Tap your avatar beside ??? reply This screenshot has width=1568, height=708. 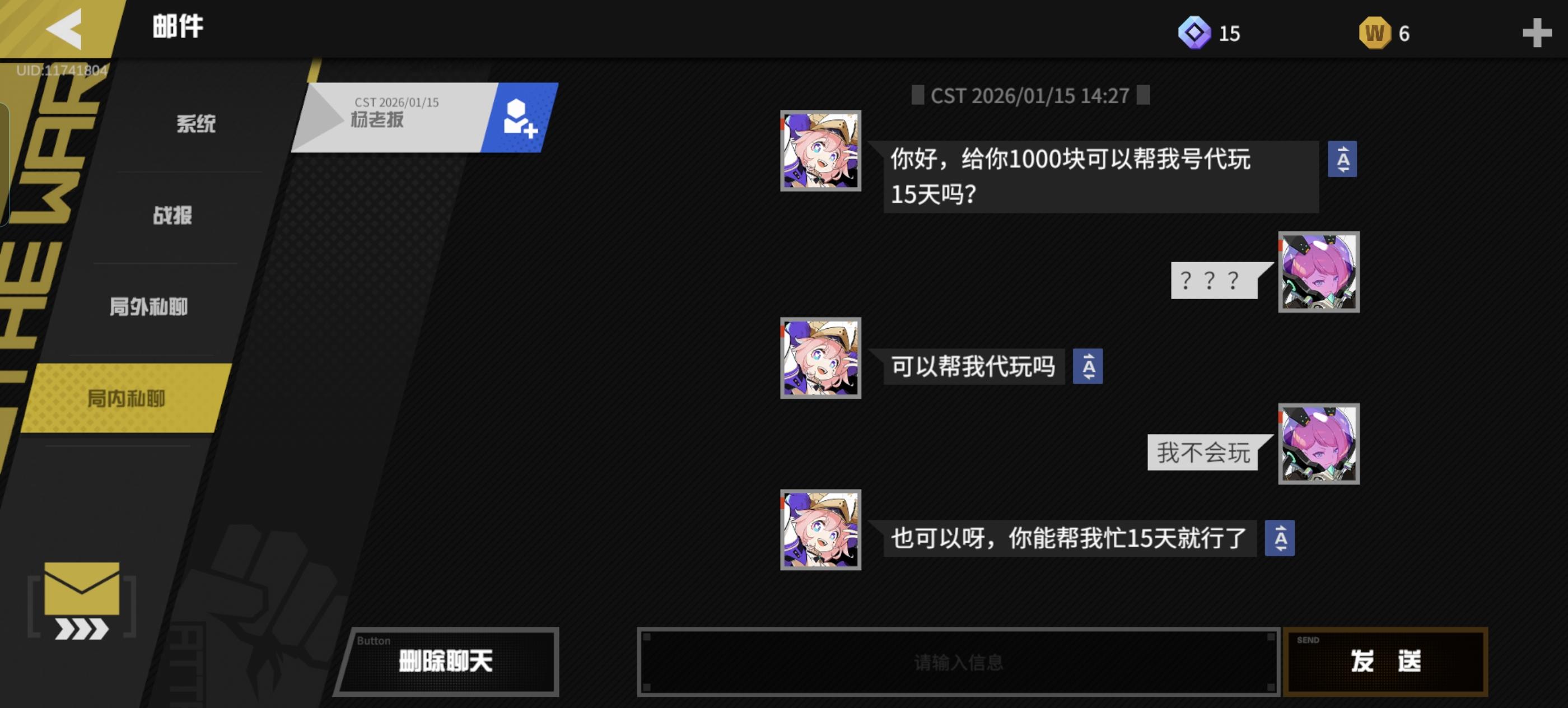coord(1318,272)
